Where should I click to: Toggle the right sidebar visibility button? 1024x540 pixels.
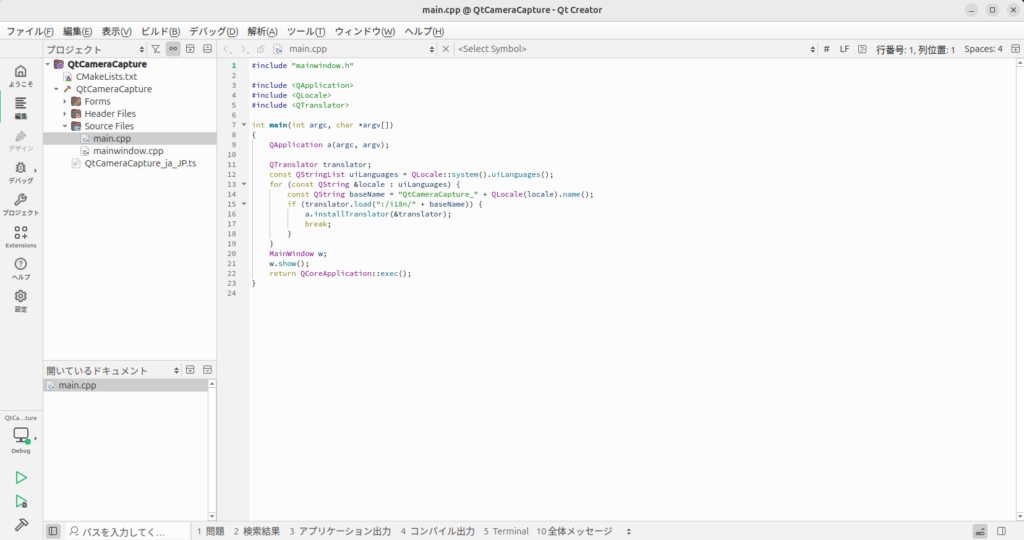coord(1005,531)
